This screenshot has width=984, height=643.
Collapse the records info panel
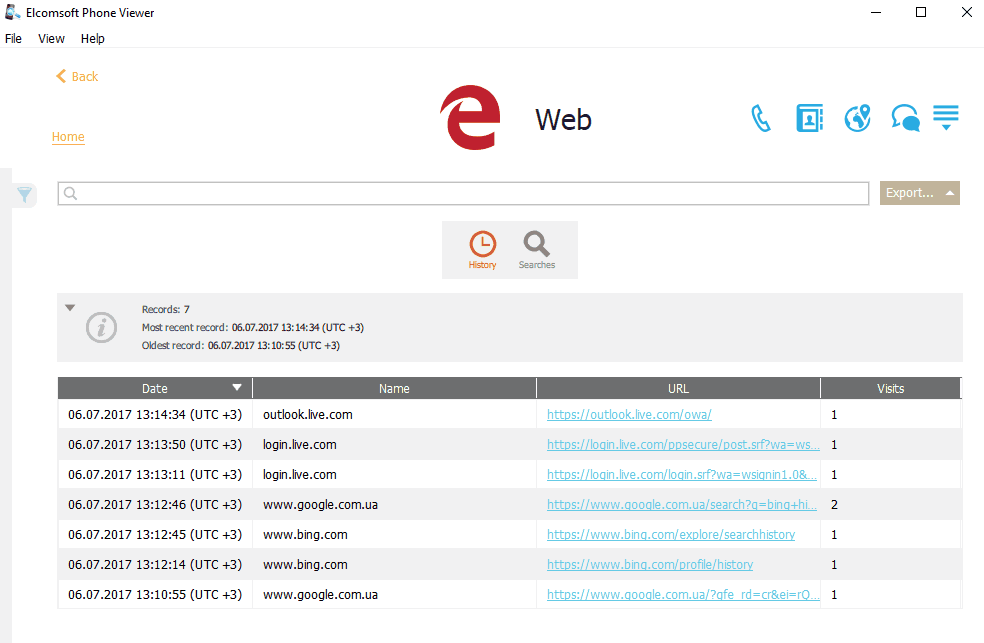[70, 308]
